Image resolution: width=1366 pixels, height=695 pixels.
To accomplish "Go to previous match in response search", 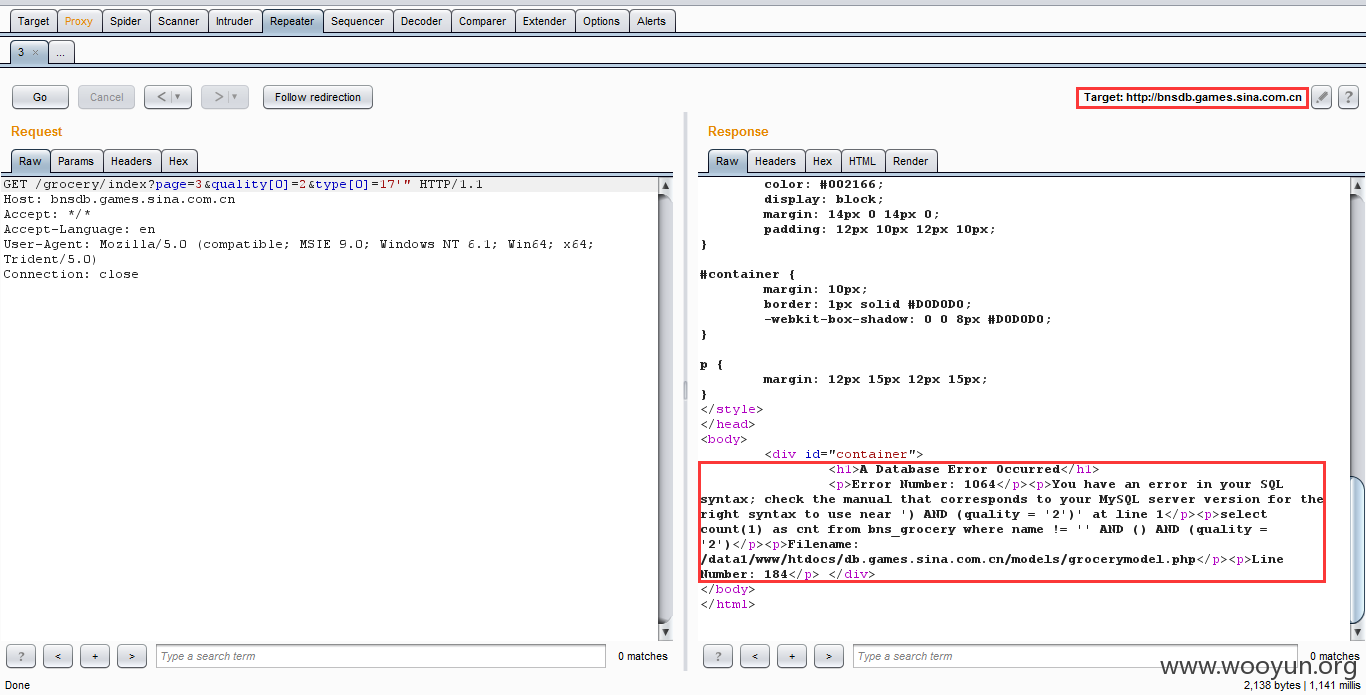I will [x=755, y=656].
